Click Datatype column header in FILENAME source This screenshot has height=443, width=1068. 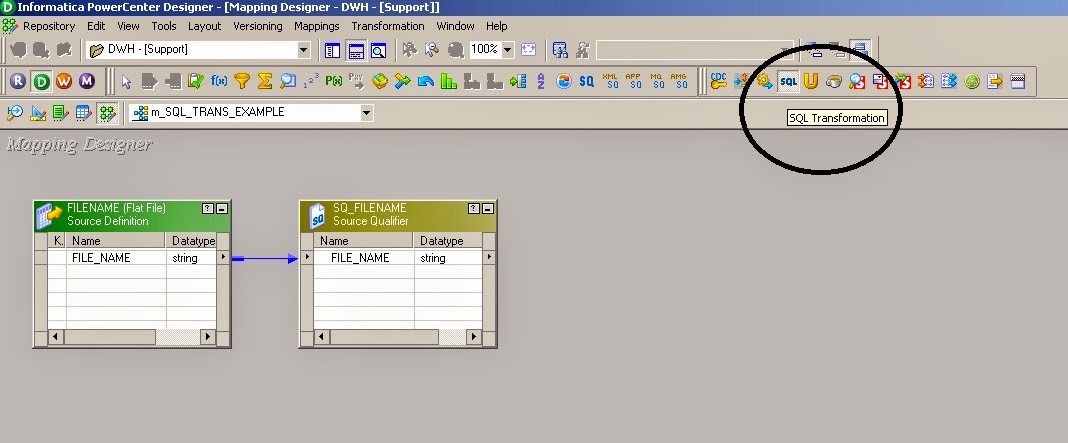pyautogui.click(x=191, y=241)
